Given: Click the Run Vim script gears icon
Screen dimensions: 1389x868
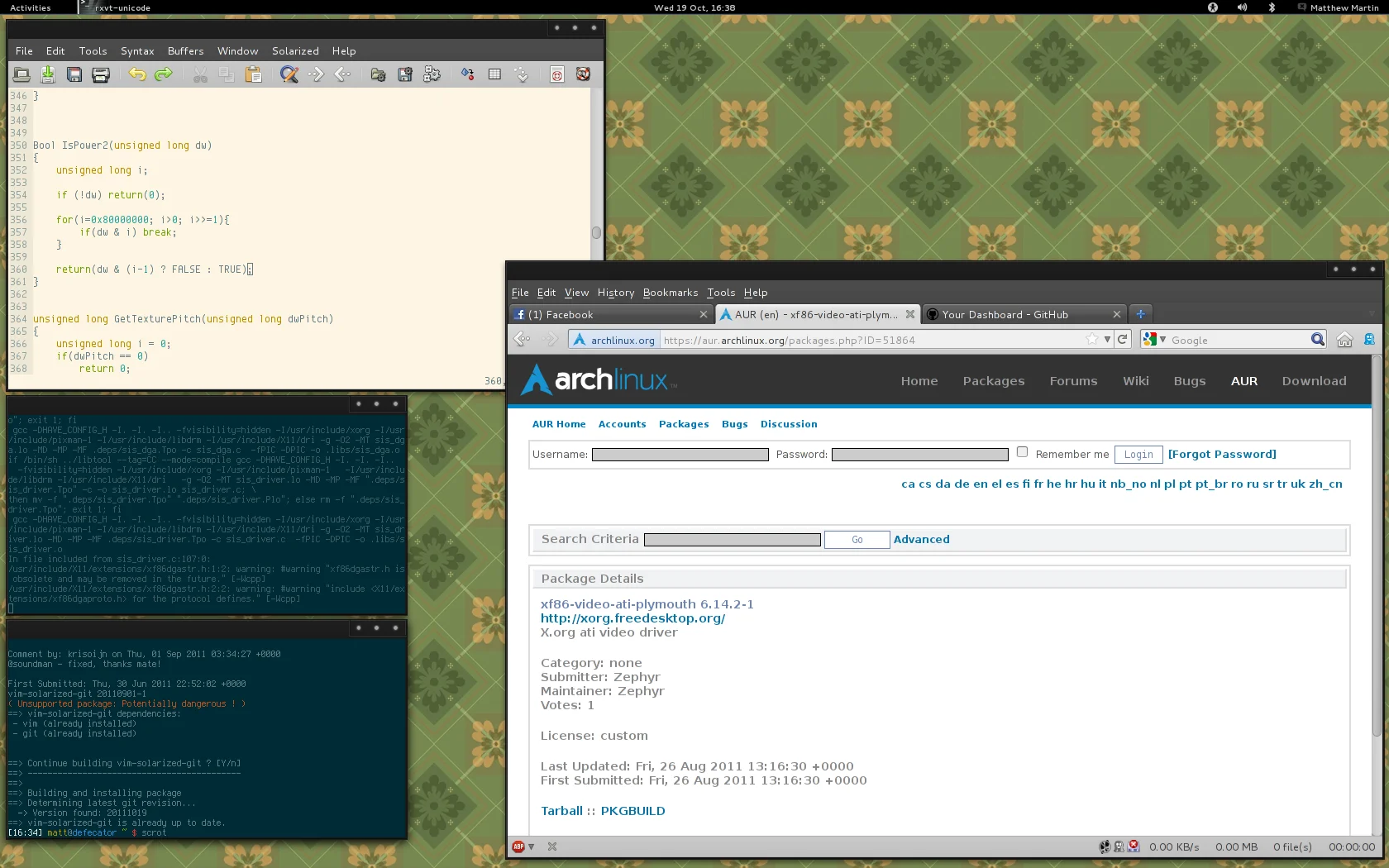Looking at the screenshot, I should pos(432,74).
